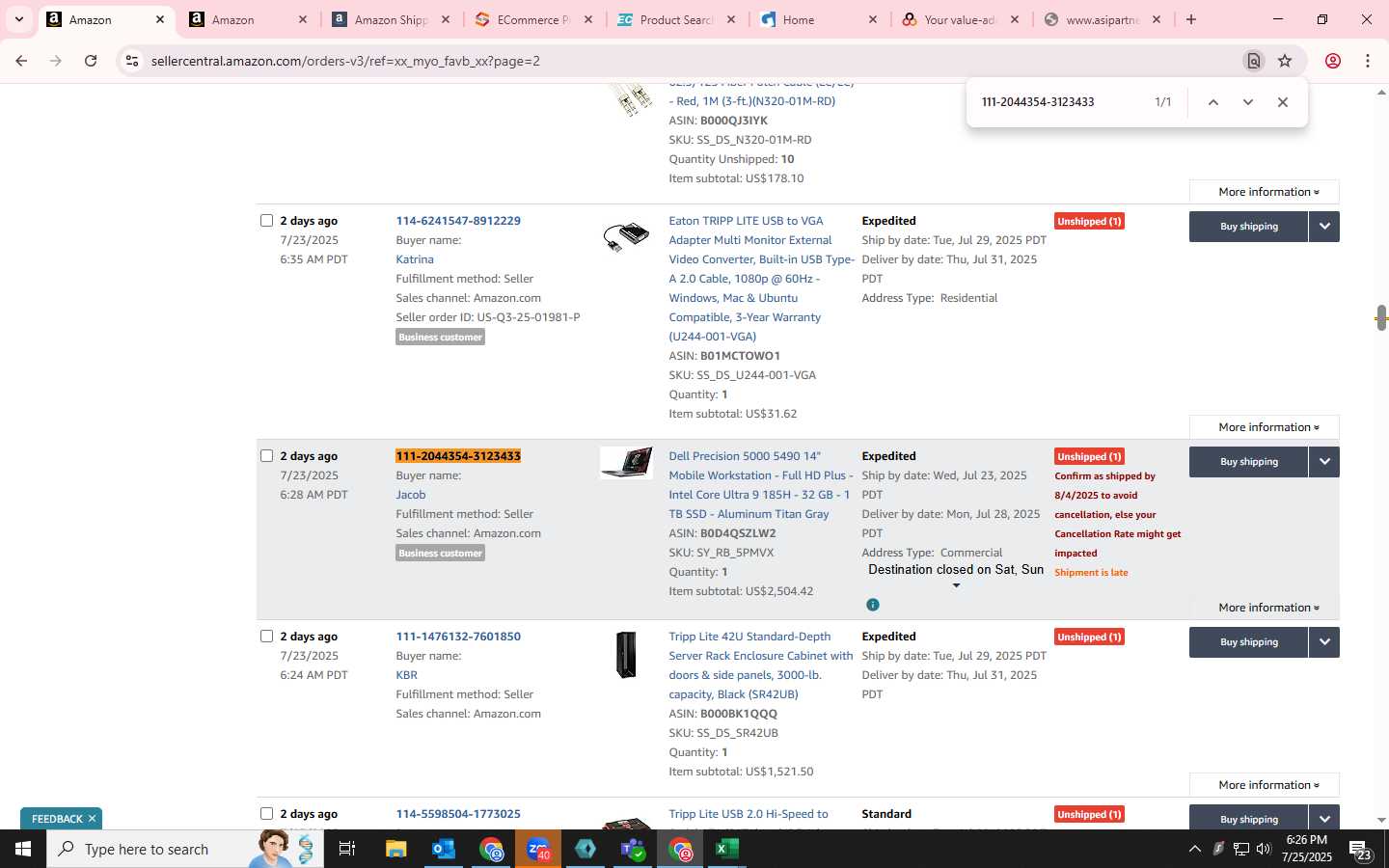Open Zoom from taskbar
Screen dimensions: 1389x868
click(x=538, y=849)
